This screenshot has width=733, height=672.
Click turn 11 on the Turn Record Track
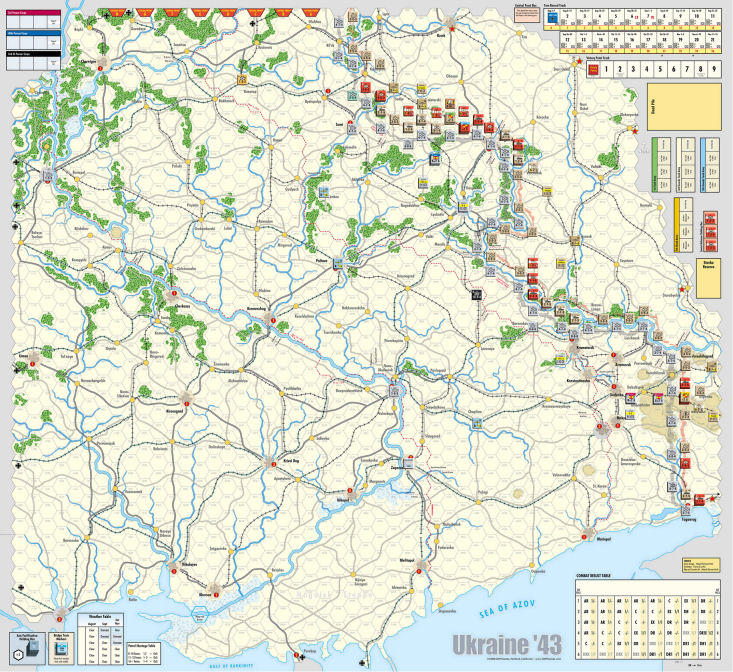point(712,17)
